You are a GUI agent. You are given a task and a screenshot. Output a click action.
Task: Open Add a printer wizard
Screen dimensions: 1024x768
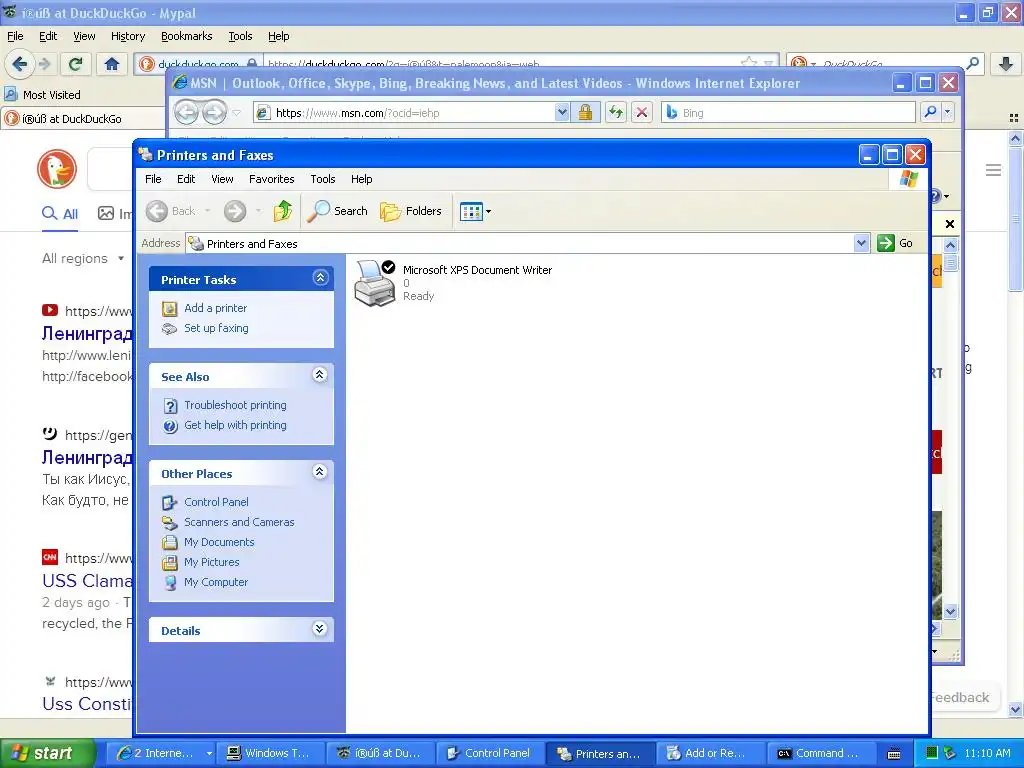pos(215,308)
